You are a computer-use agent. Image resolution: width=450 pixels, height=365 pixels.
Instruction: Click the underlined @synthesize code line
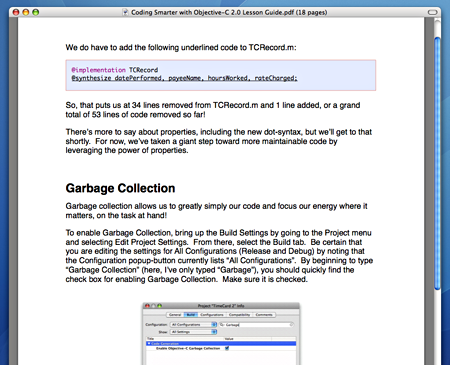click(184, 78)
